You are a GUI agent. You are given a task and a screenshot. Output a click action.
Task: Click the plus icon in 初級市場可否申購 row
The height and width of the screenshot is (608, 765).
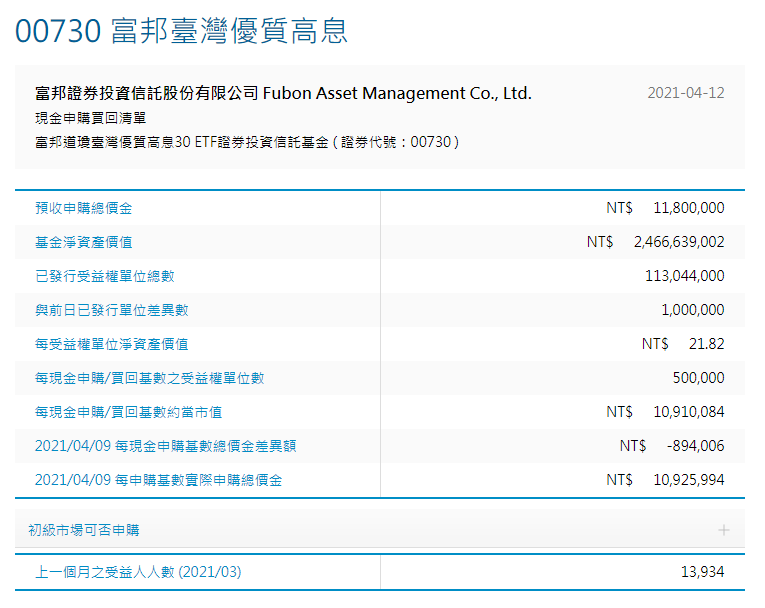click(x=724, y=530)
